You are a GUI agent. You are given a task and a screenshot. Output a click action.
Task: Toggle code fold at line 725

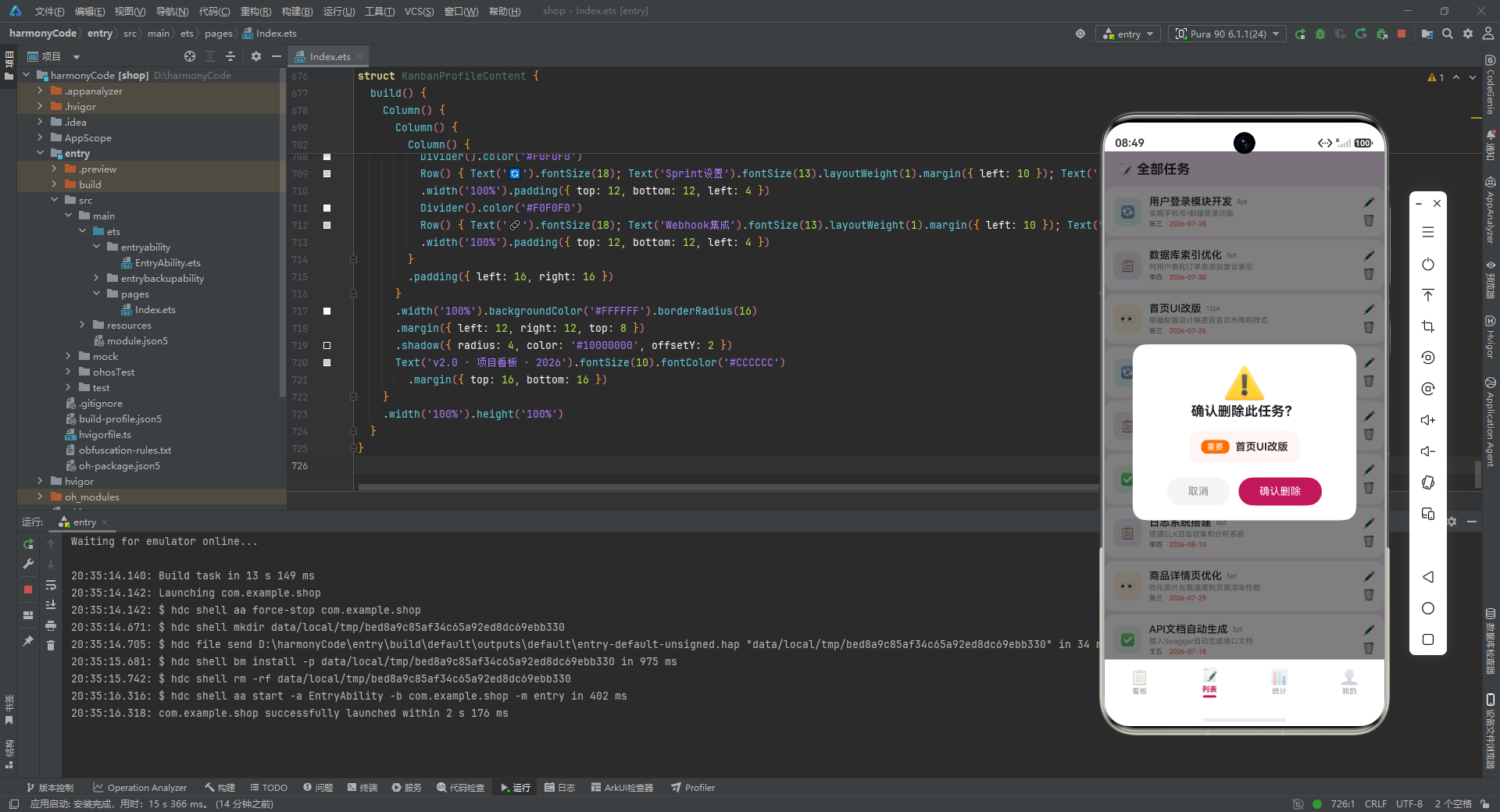[x=353, y=448]
